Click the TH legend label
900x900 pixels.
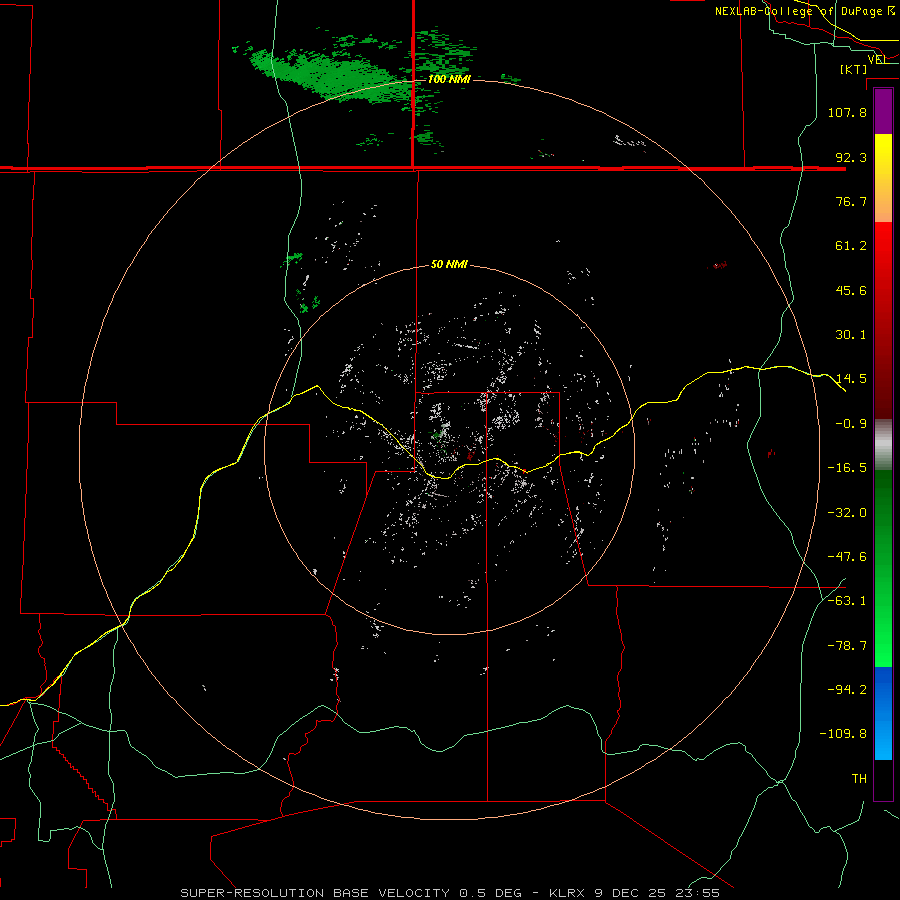click(x=859, y=779)
